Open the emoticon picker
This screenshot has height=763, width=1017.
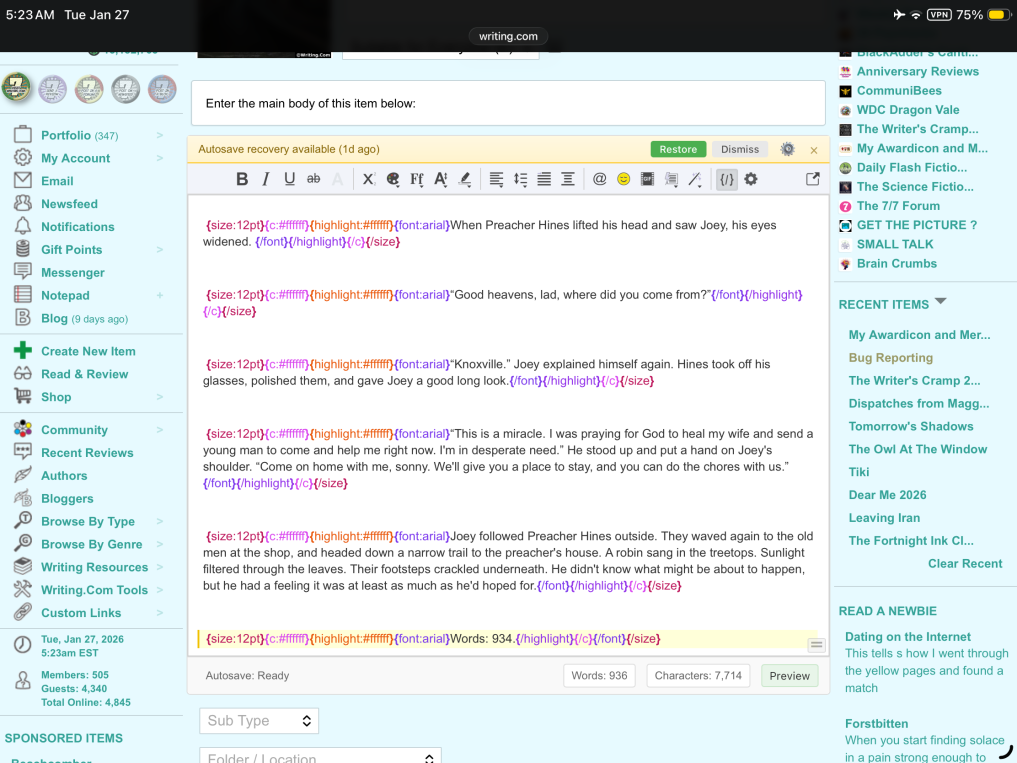pyautogui.click(x=624, y=179)
